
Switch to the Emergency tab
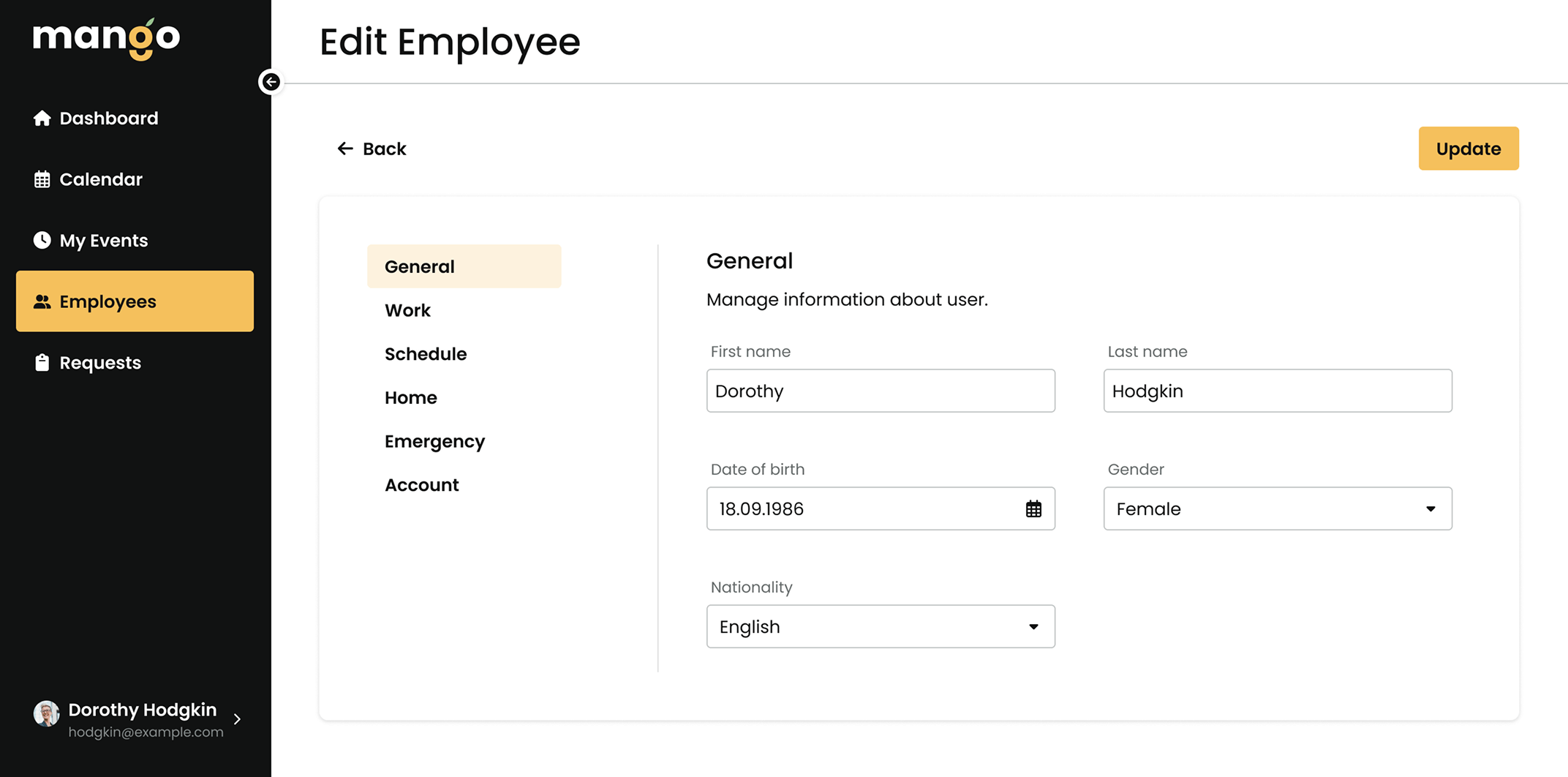(x=434, y=441)
